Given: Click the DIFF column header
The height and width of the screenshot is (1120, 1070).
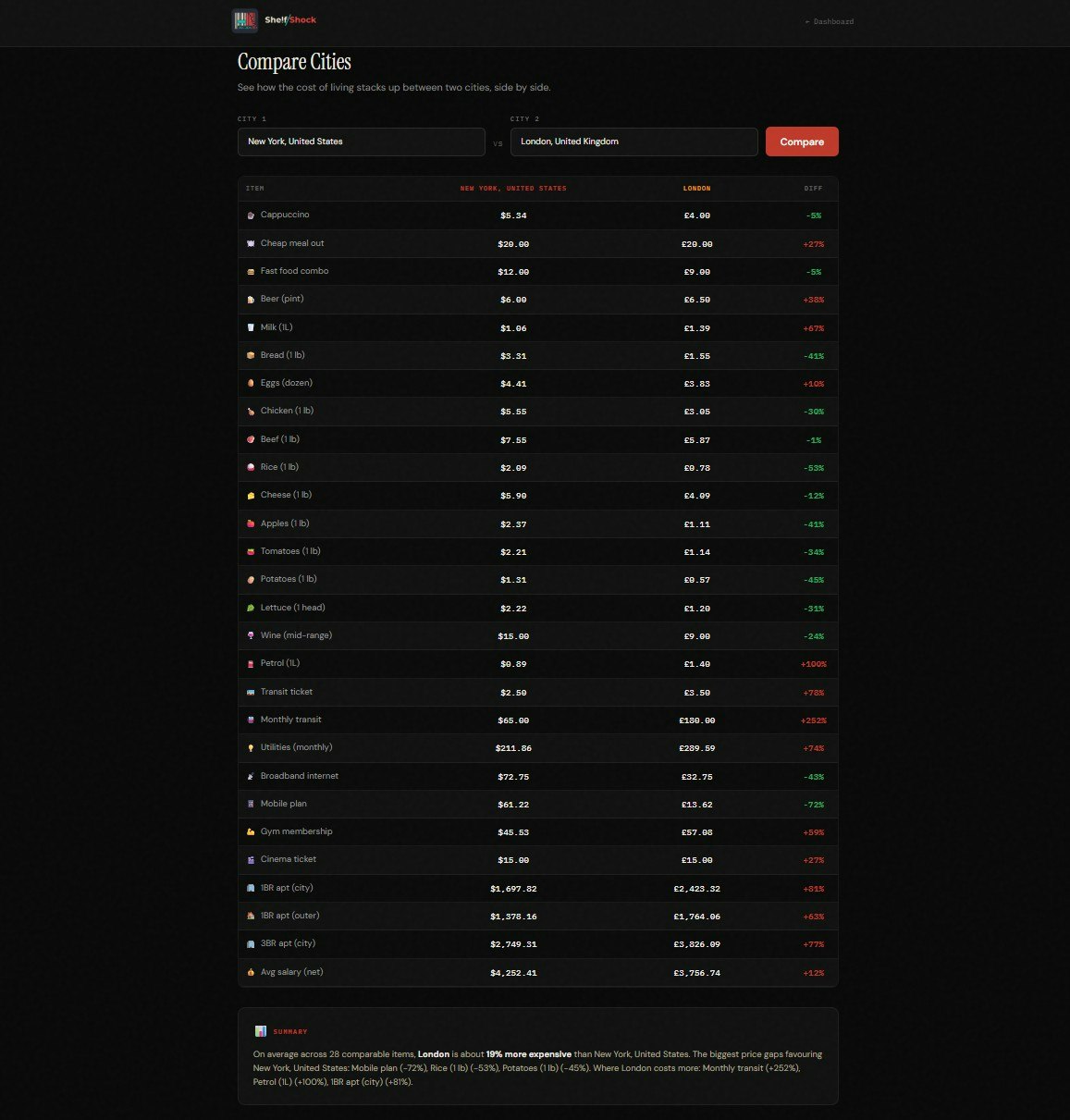Looking at the screenshot, I should [814, 189].
